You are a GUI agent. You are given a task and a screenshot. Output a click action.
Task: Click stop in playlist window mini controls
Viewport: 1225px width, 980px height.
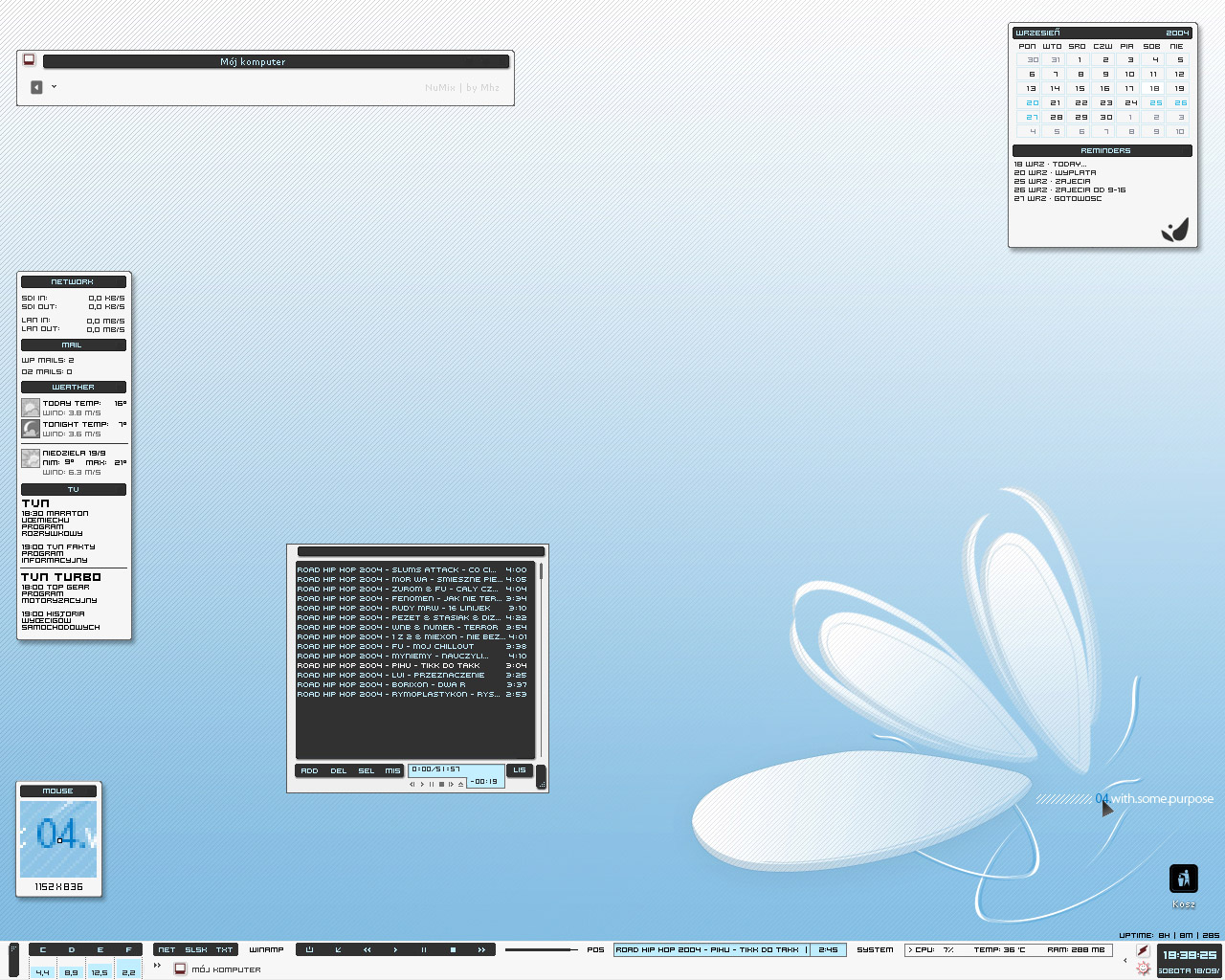pos(441,784)
